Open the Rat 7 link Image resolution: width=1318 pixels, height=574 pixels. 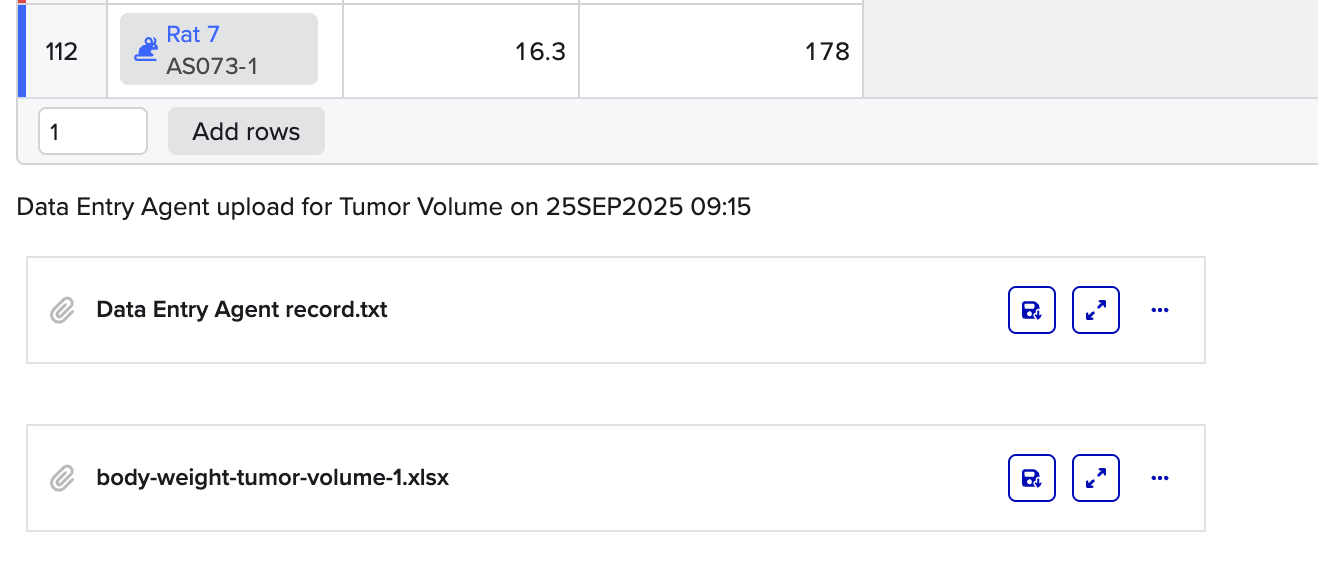pyautogui.click(x=193, y=35)
